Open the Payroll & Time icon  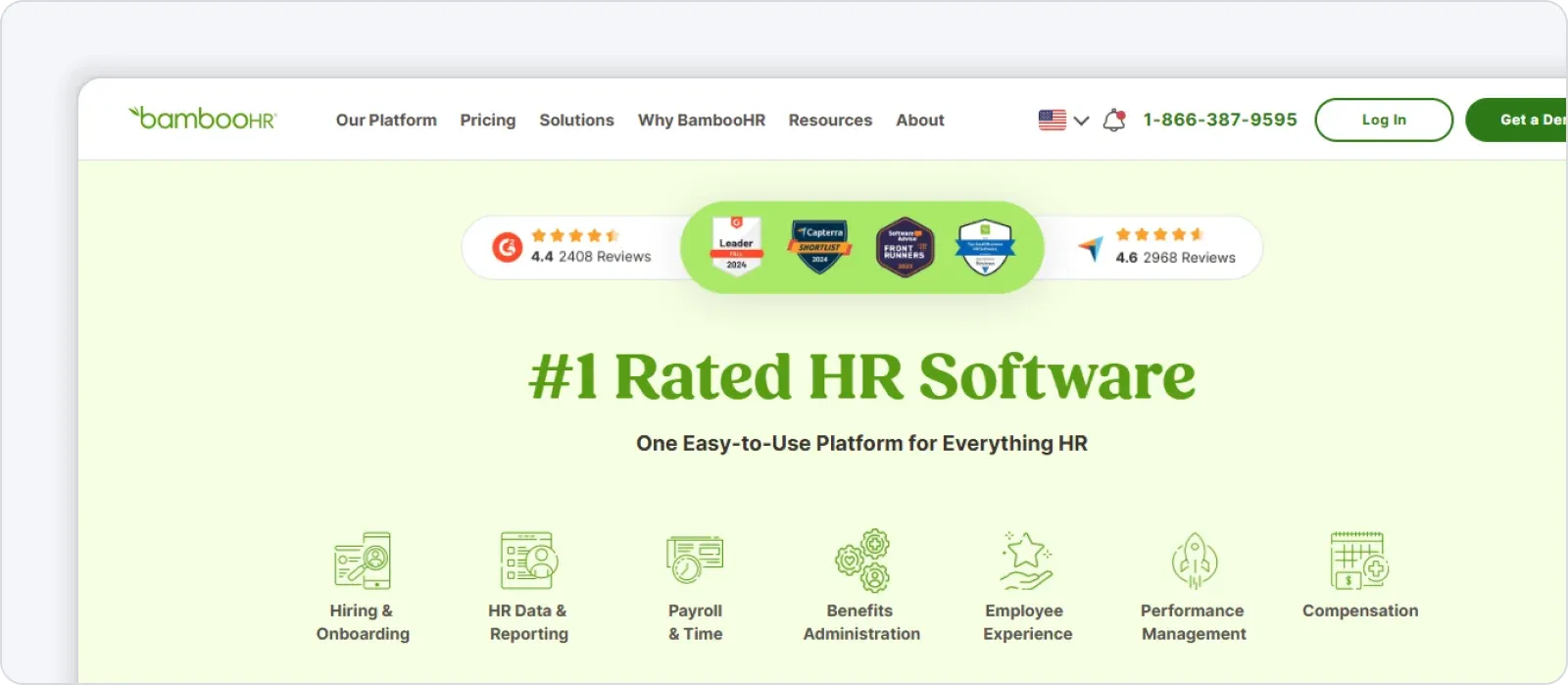point(695,561)
